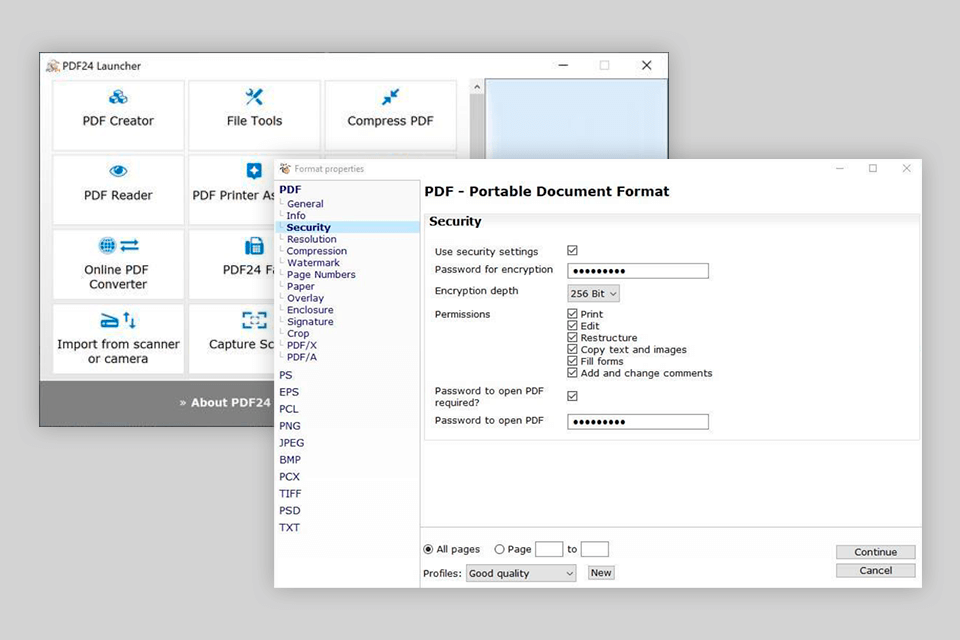960x640 pixels.
Task: Toggle Add and change comments permission
Action: pos(572,373)
